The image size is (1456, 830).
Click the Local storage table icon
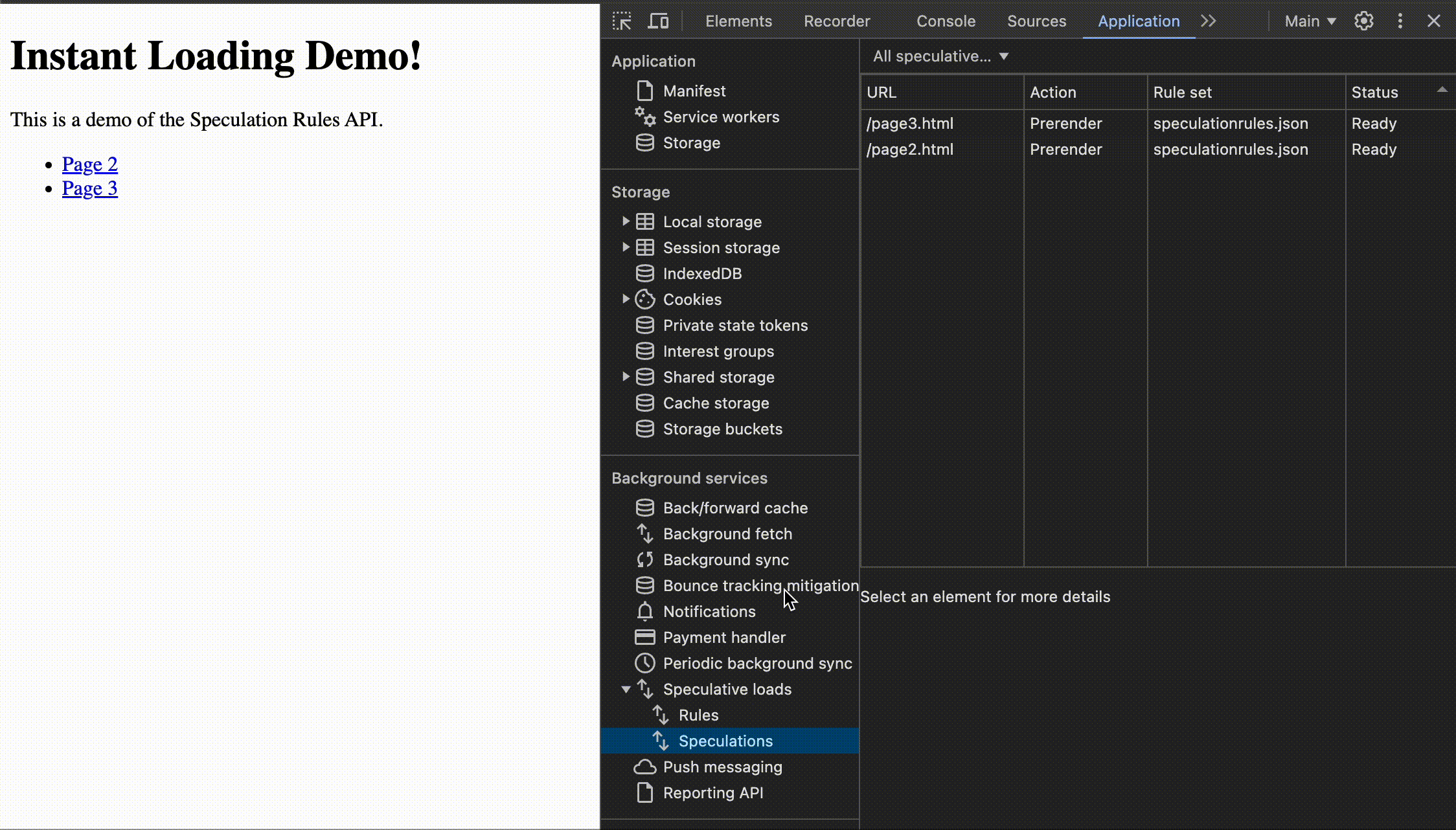click(x=644, y=221)
